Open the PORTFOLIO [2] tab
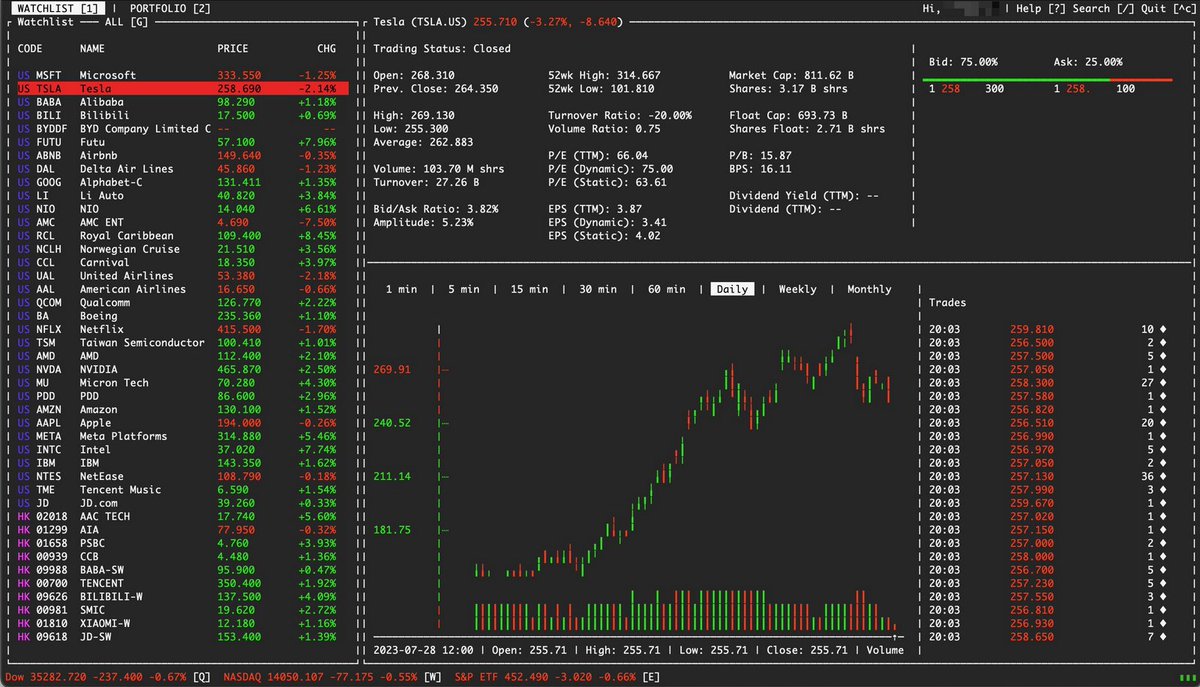The width and height of the screenshot is (1200, 687). point(170,8)
